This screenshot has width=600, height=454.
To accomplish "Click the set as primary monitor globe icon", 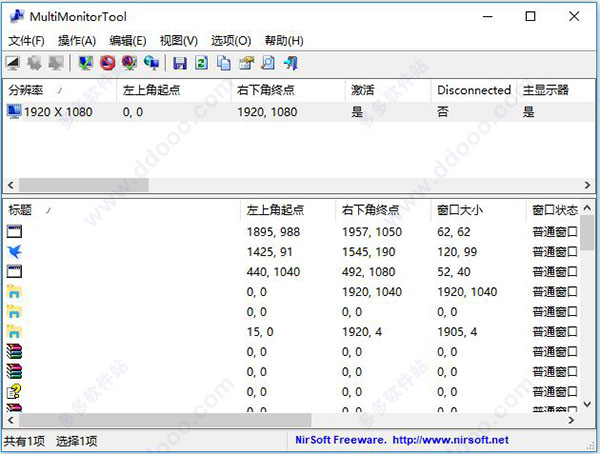I will click(x=151, y=63).
